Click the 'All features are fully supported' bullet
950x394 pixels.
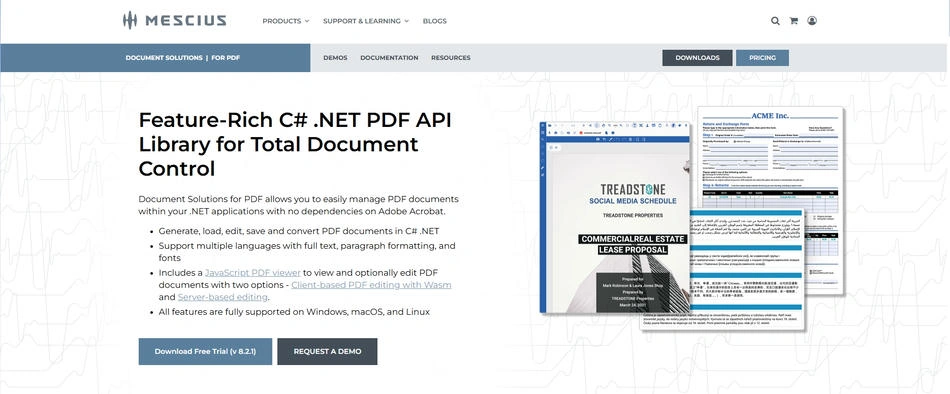294,312
